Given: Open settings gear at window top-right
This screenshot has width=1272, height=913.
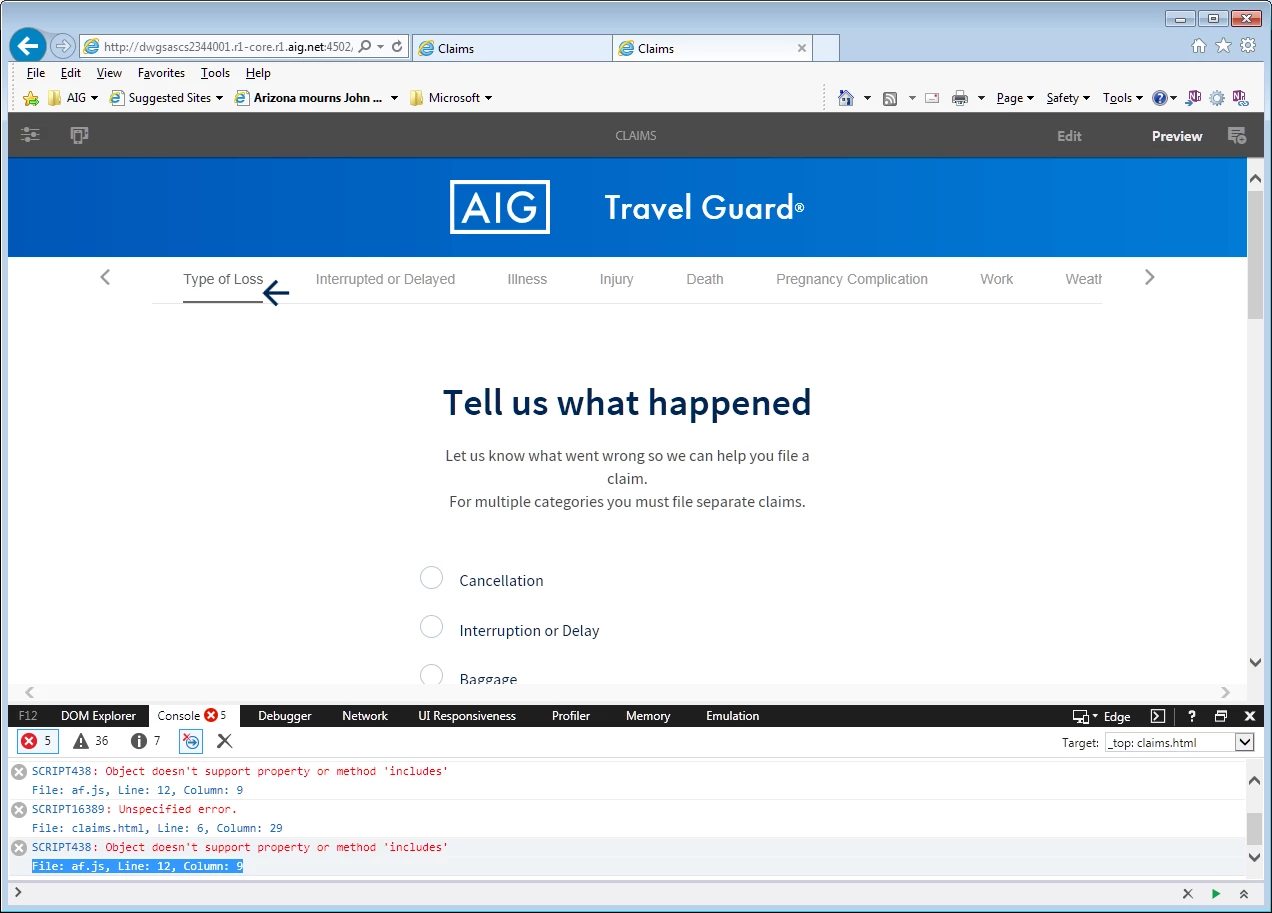Looking at the screenshot, I should [1247, 46].
